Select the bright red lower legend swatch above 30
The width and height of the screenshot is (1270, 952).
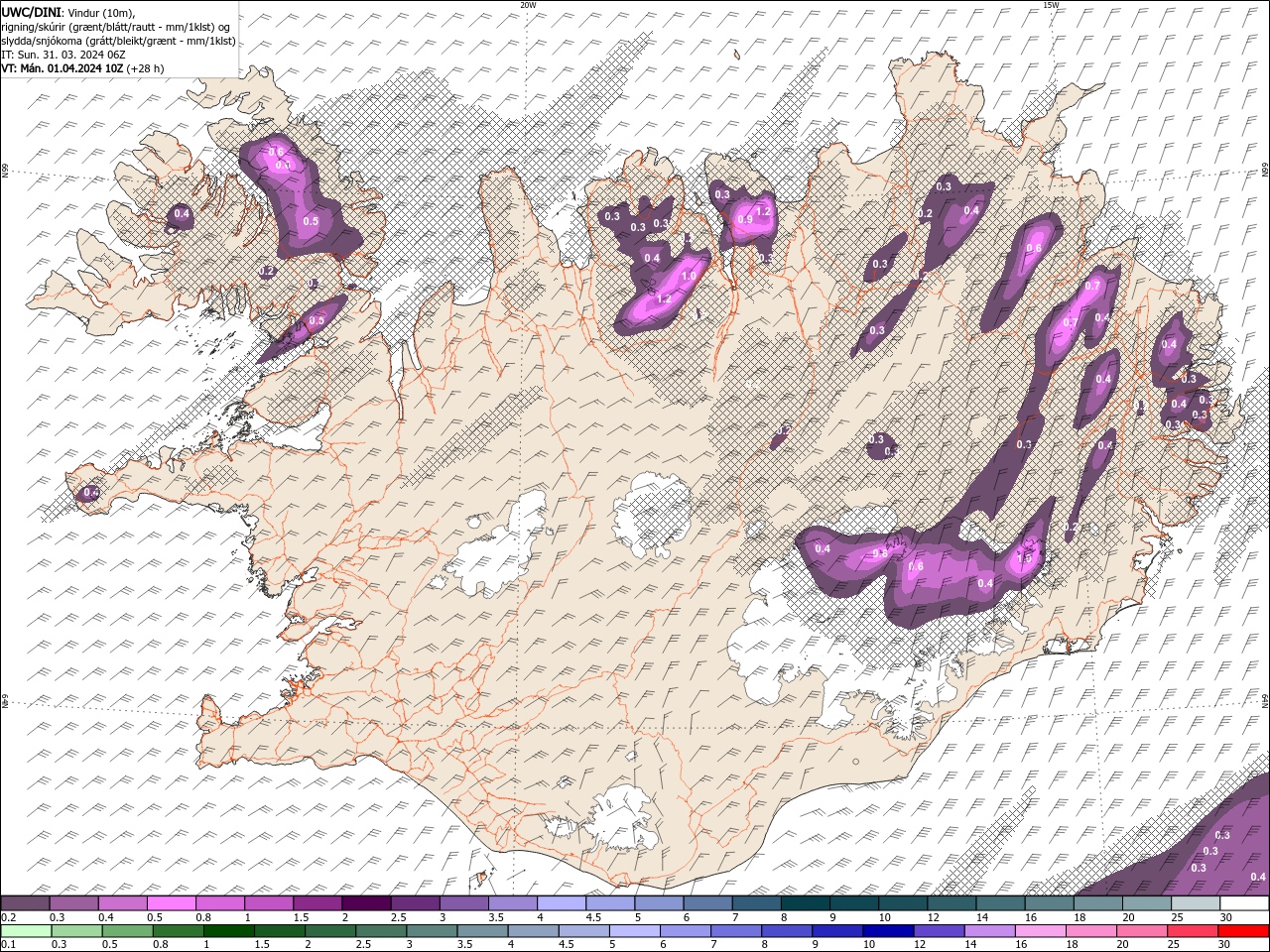pos(1244,931)
